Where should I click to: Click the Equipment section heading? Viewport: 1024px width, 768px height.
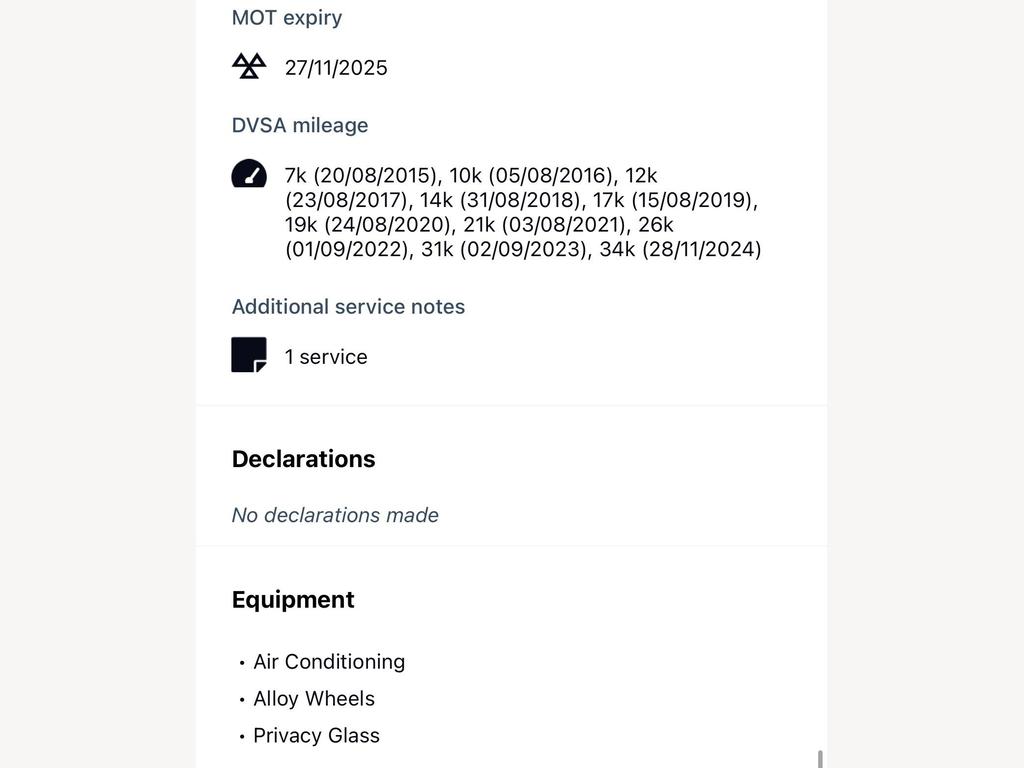(293, 600)
